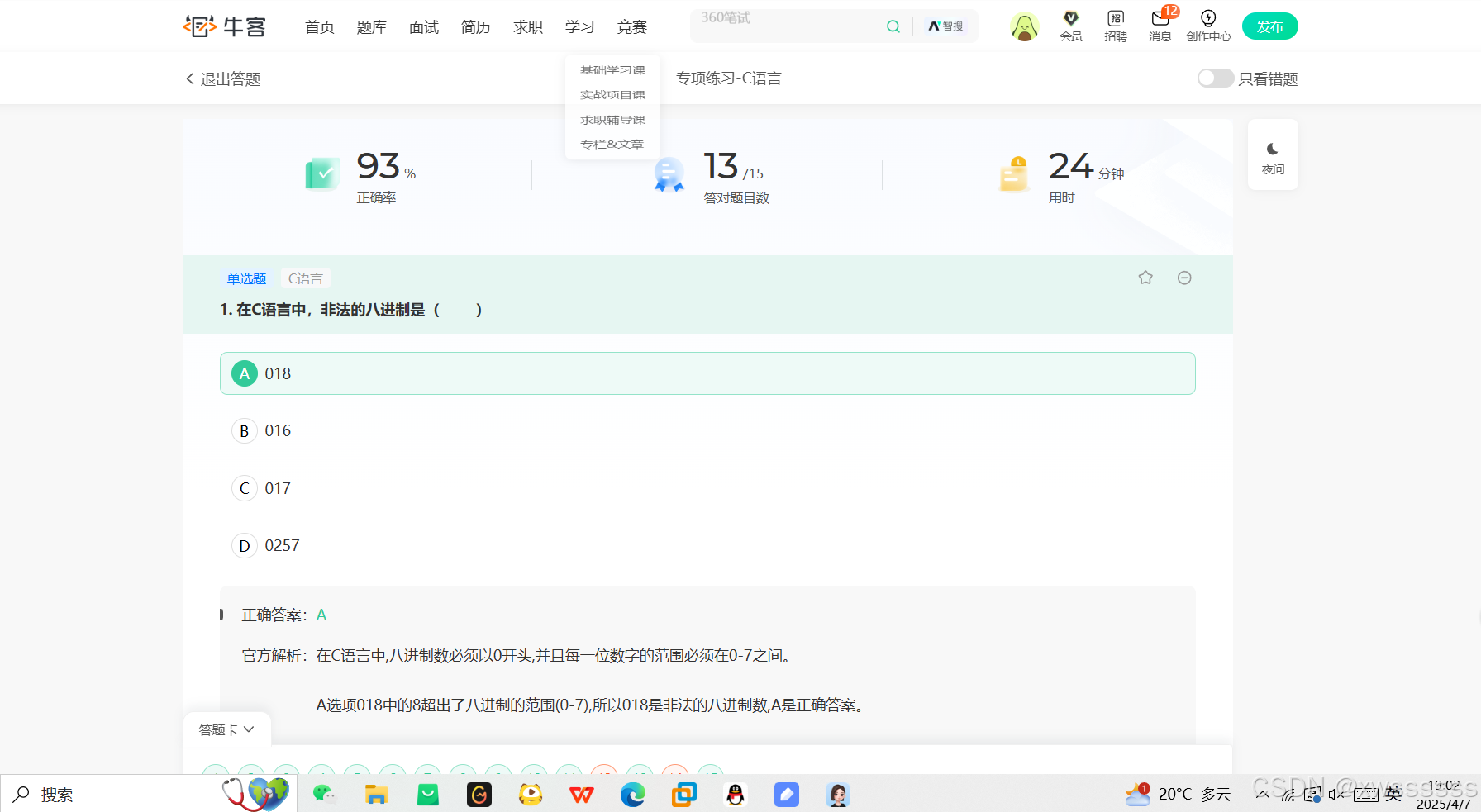The image size is (1481, 812).
Task: Click the green 发布 publish button
Action: (x=1270, y=26)
